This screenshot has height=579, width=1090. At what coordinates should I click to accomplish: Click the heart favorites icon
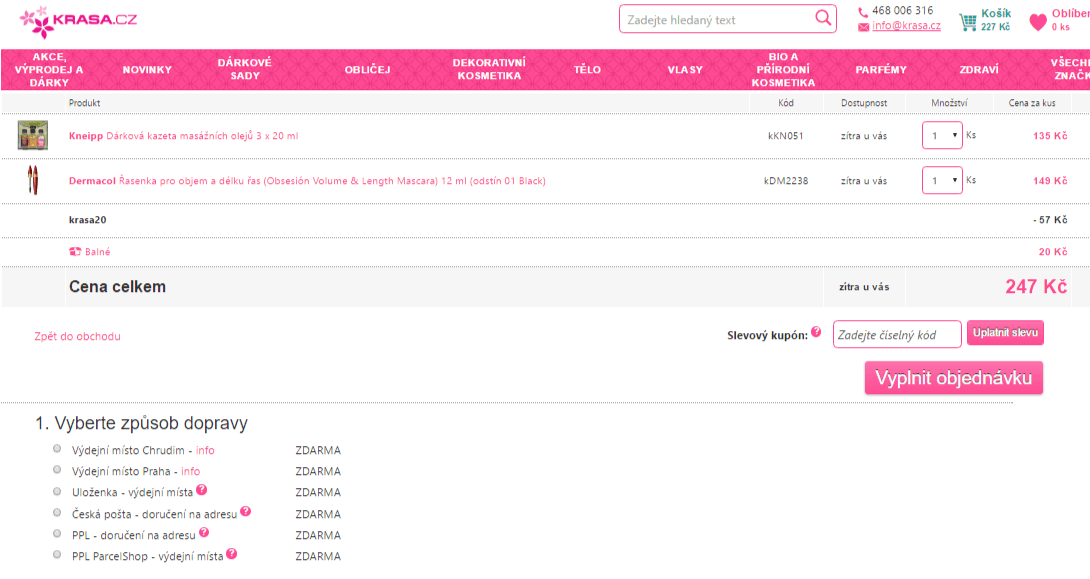[x=1038, y=22]
